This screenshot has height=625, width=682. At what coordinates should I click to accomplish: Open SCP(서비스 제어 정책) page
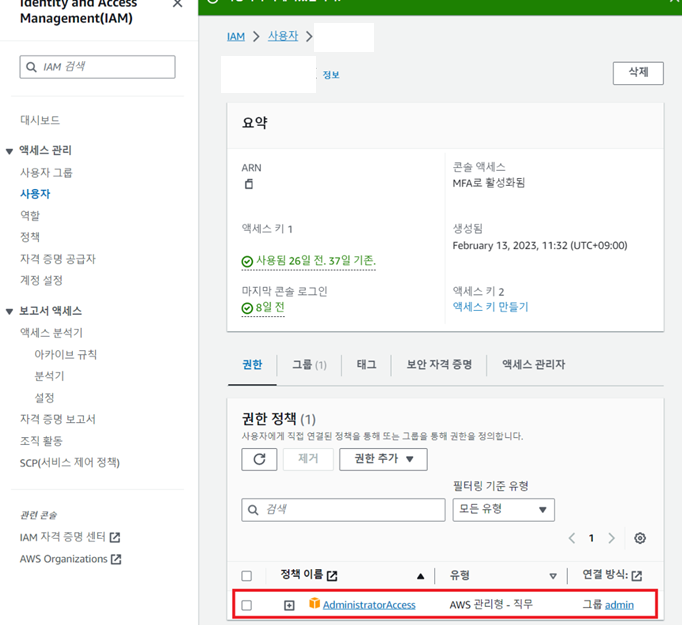(x=70, y=462)
